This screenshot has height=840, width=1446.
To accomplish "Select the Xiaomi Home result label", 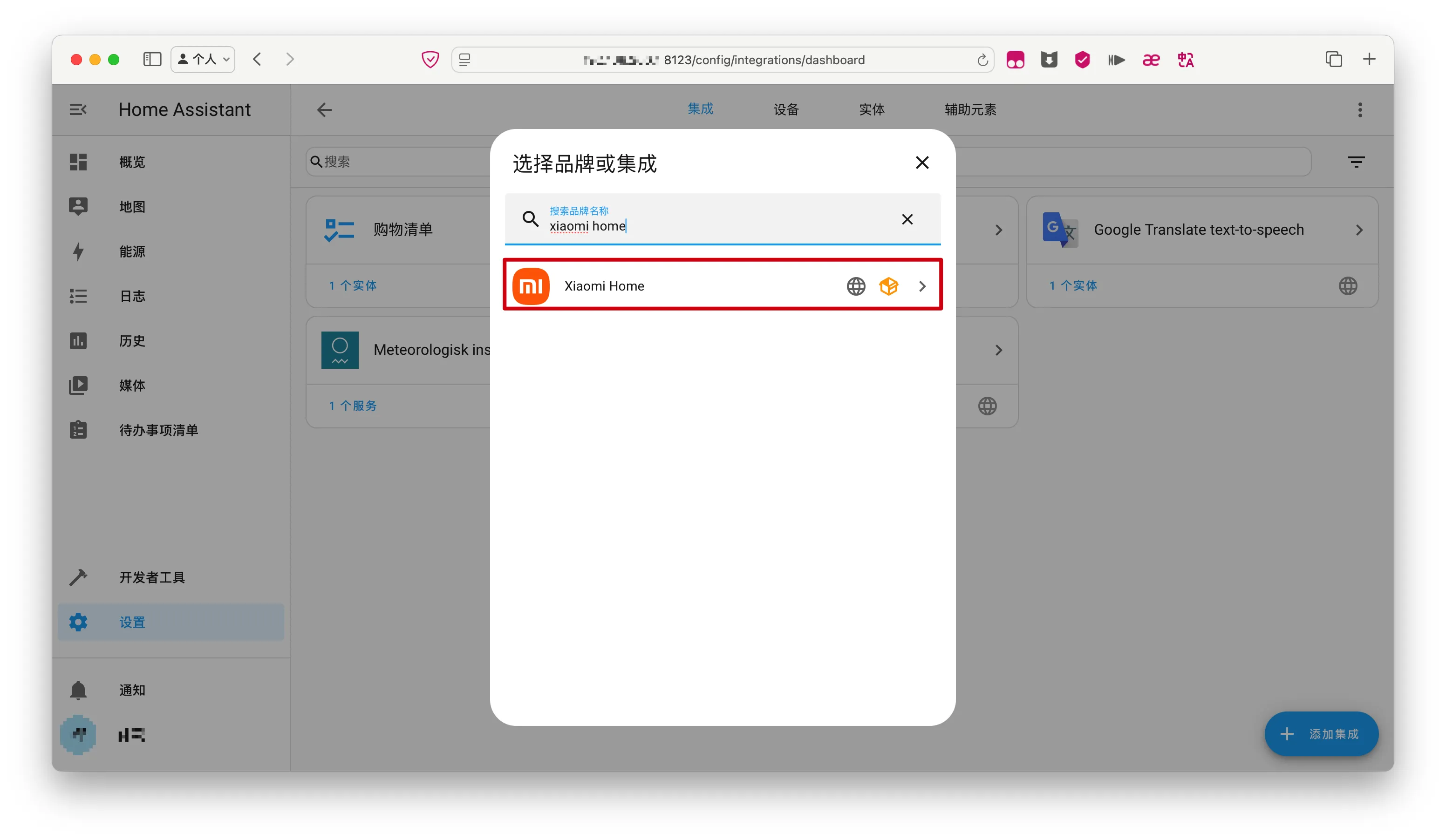I will pyautogui.click(x=604, y=286).
